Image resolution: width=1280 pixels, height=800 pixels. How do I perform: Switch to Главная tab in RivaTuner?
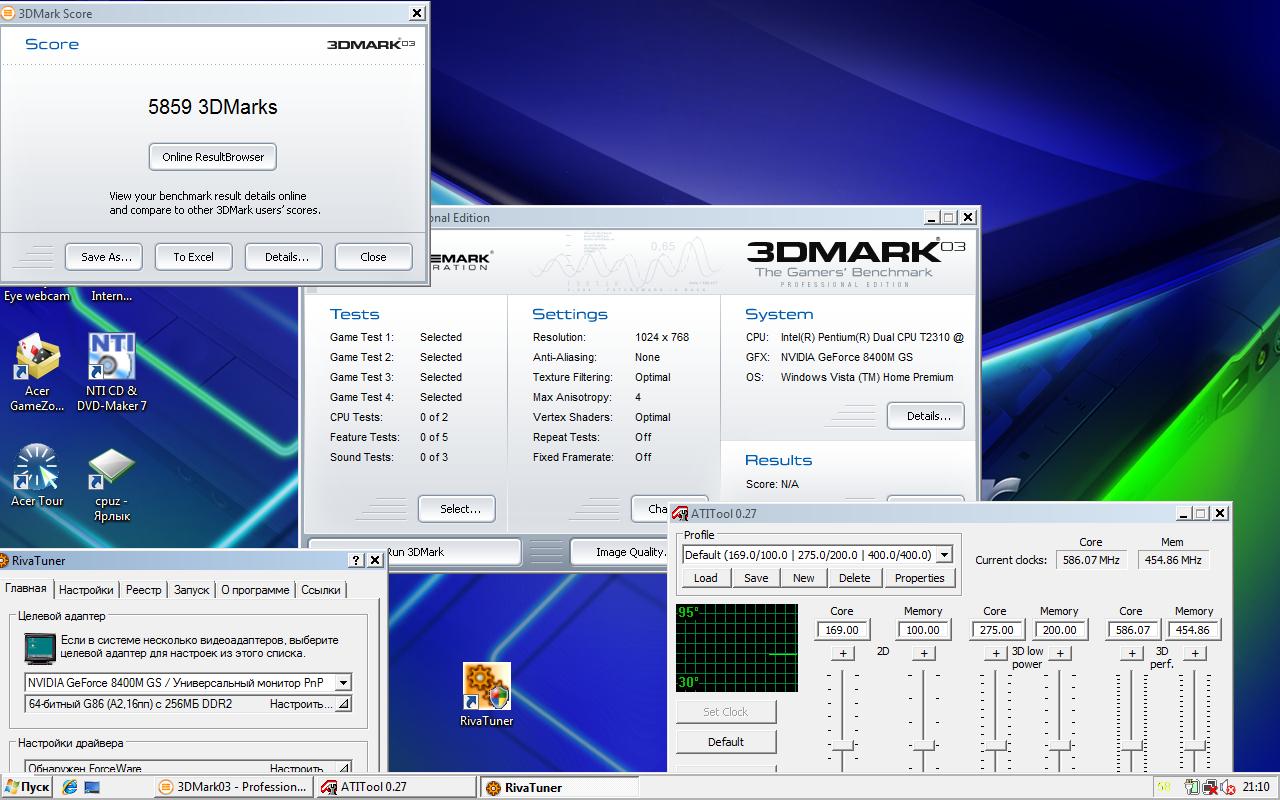(25, 589)
